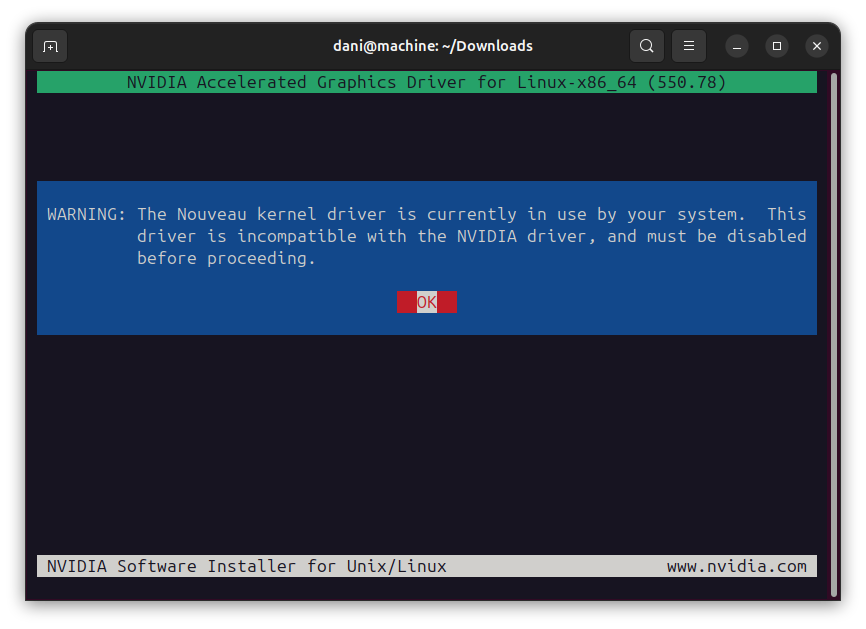Click the www.nvidia.com text in footer
Screen dimensions: 866x629
click(x=736, y=566)
